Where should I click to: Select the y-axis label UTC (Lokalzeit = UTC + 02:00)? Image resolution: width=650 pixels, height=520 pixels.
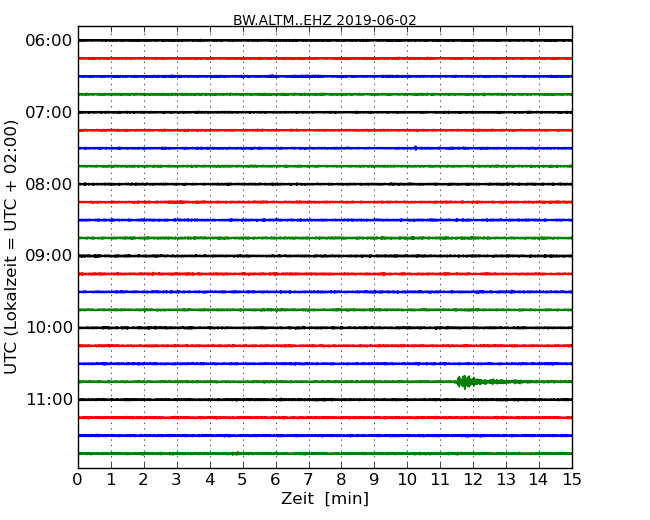[x=10, y=247]
